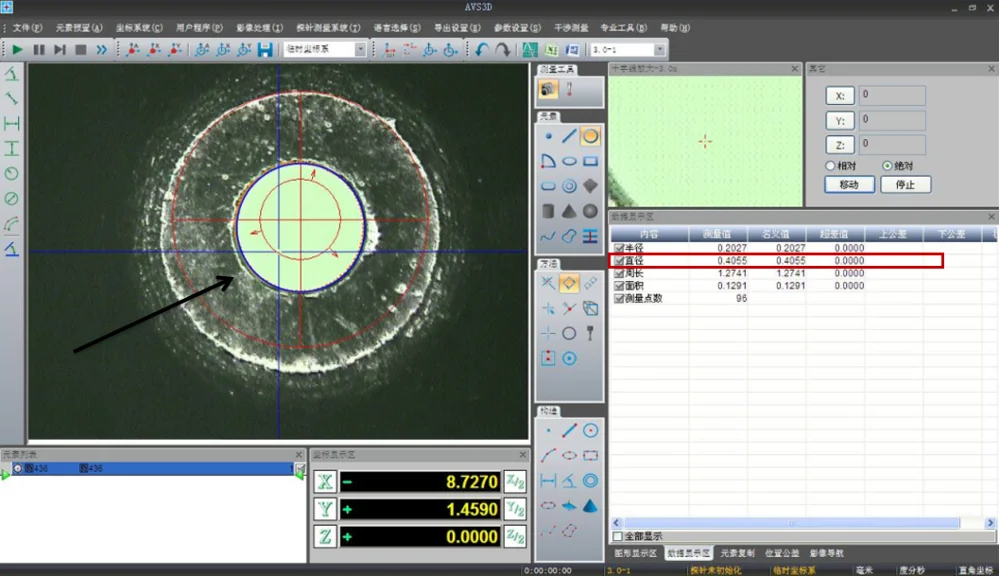Undo the last action with the curved arrow
This screenshot has width=1000, height=577.
pyautogui.click(x=482, y=49)
